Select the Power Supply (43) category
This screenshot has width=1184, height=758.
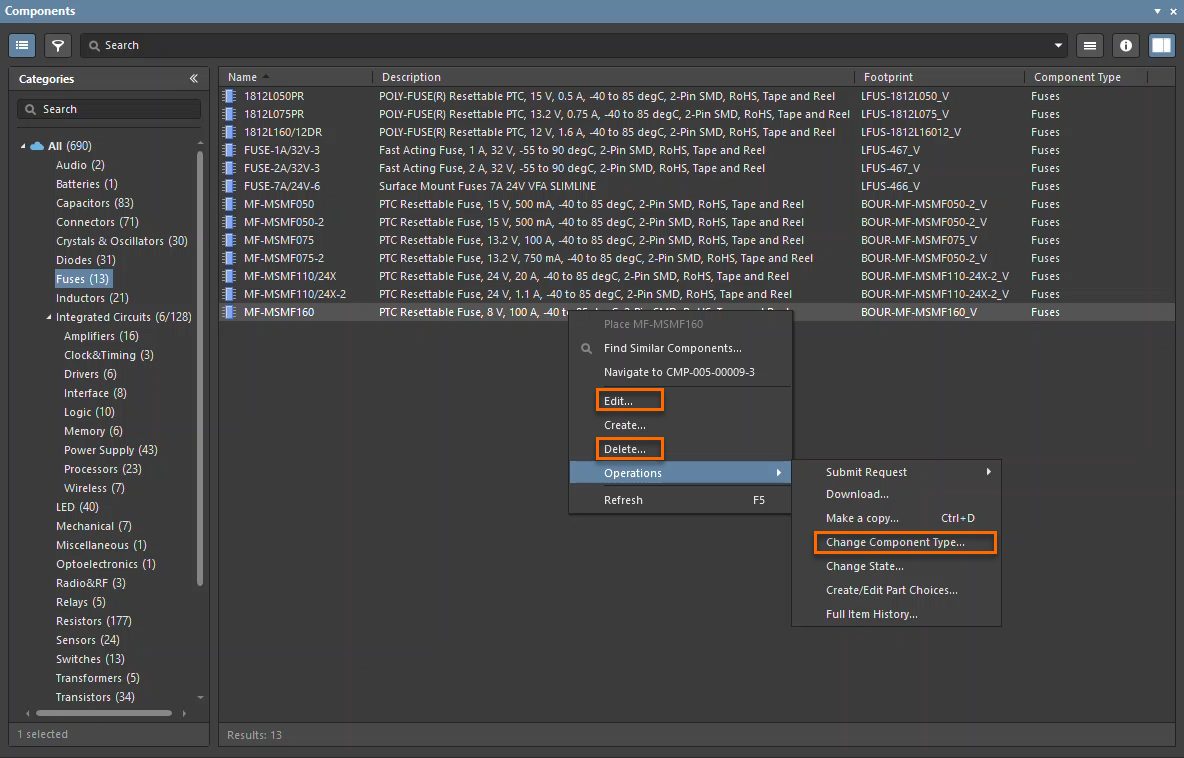[x=110, y=450]
